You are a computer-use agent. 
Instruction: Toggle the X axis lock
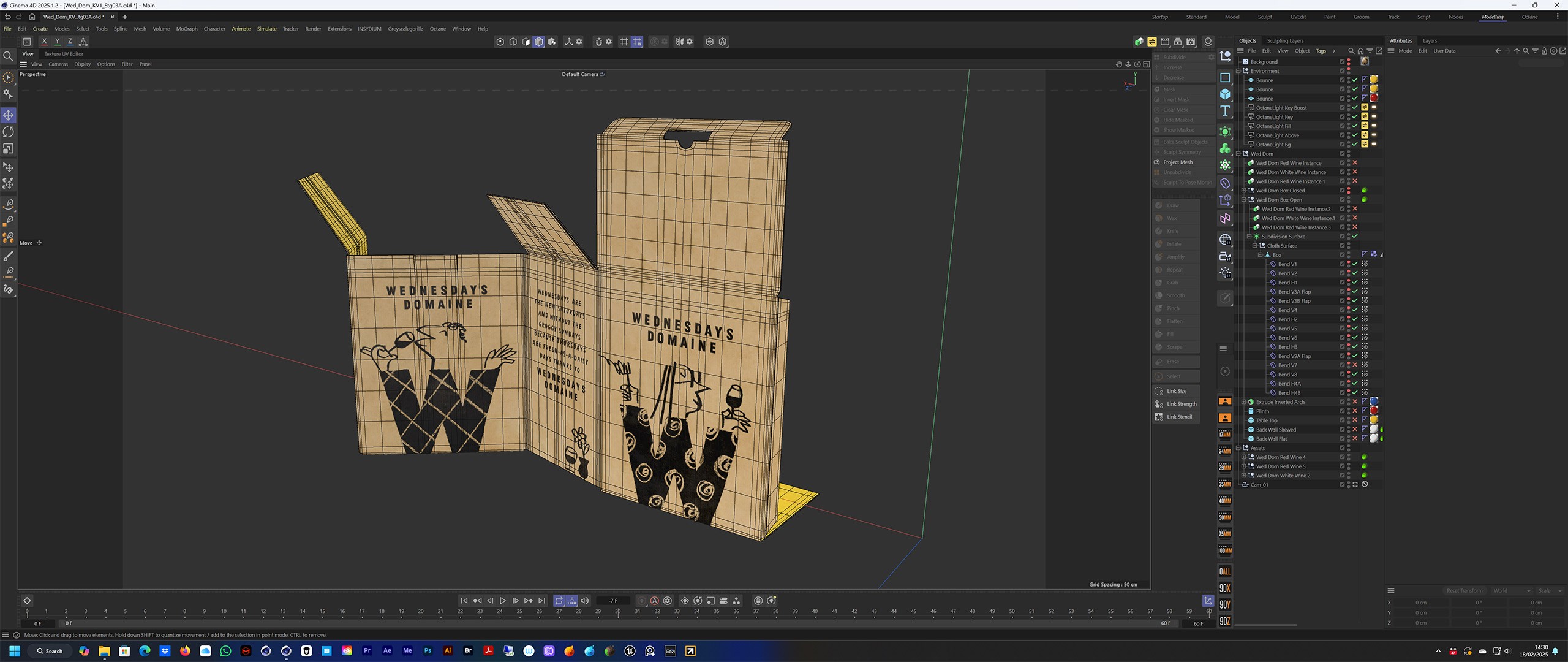coord(44,42)
